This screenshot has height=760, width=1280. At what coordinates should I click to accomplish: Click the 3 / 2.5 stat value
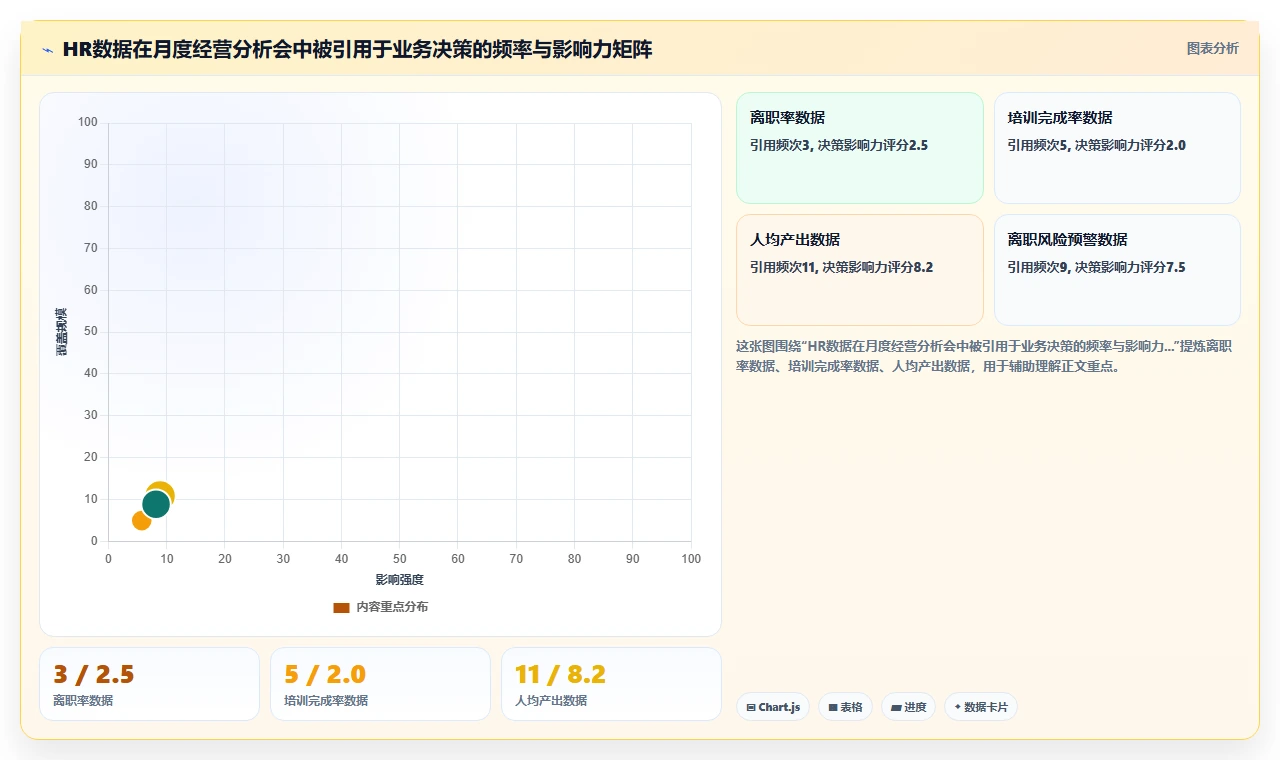click(93, 675)
